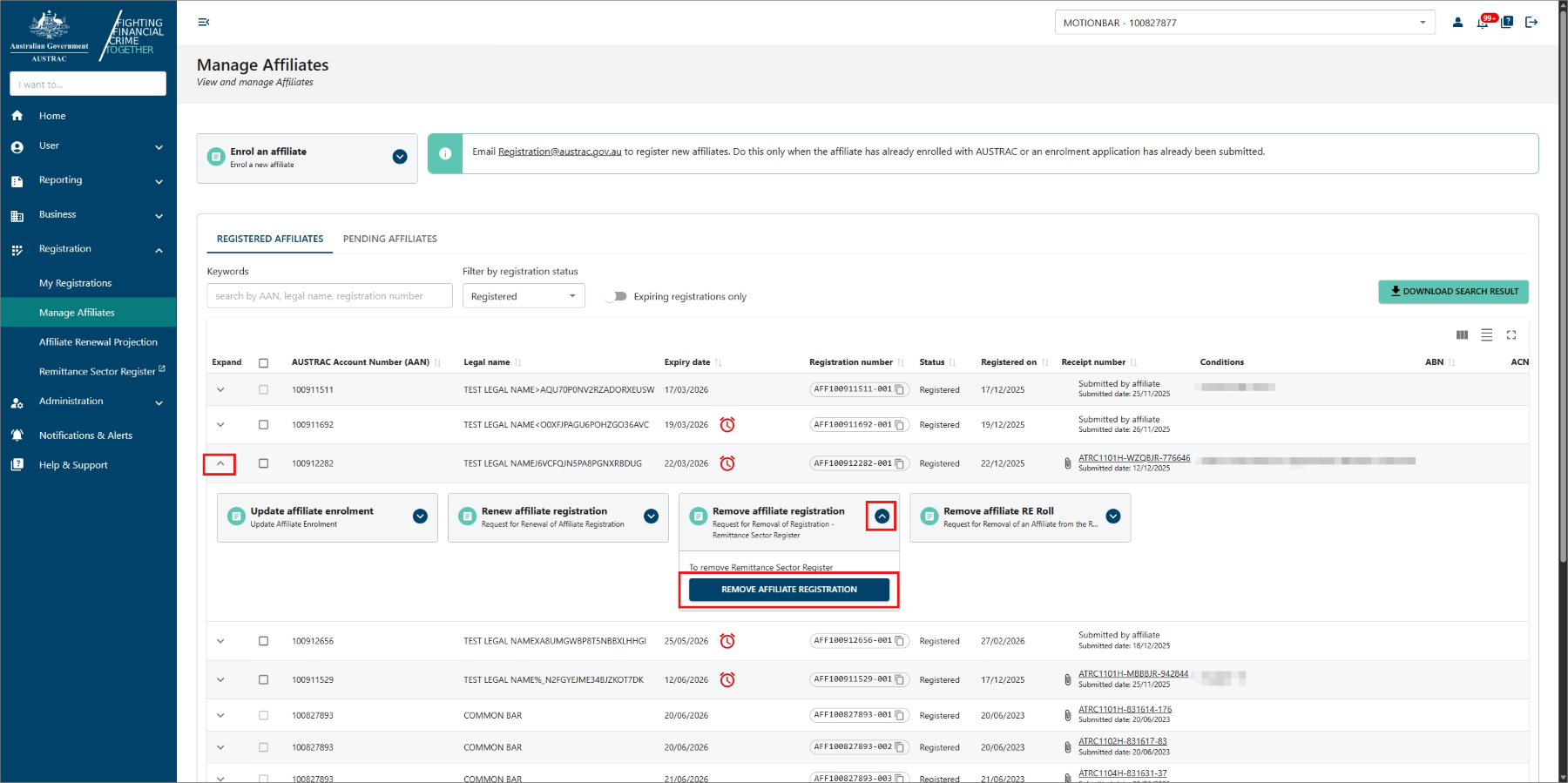Copy registration number AFF100911511-001
The height and width of the screenshot is (783, 1568).
(x=900, y=389)
